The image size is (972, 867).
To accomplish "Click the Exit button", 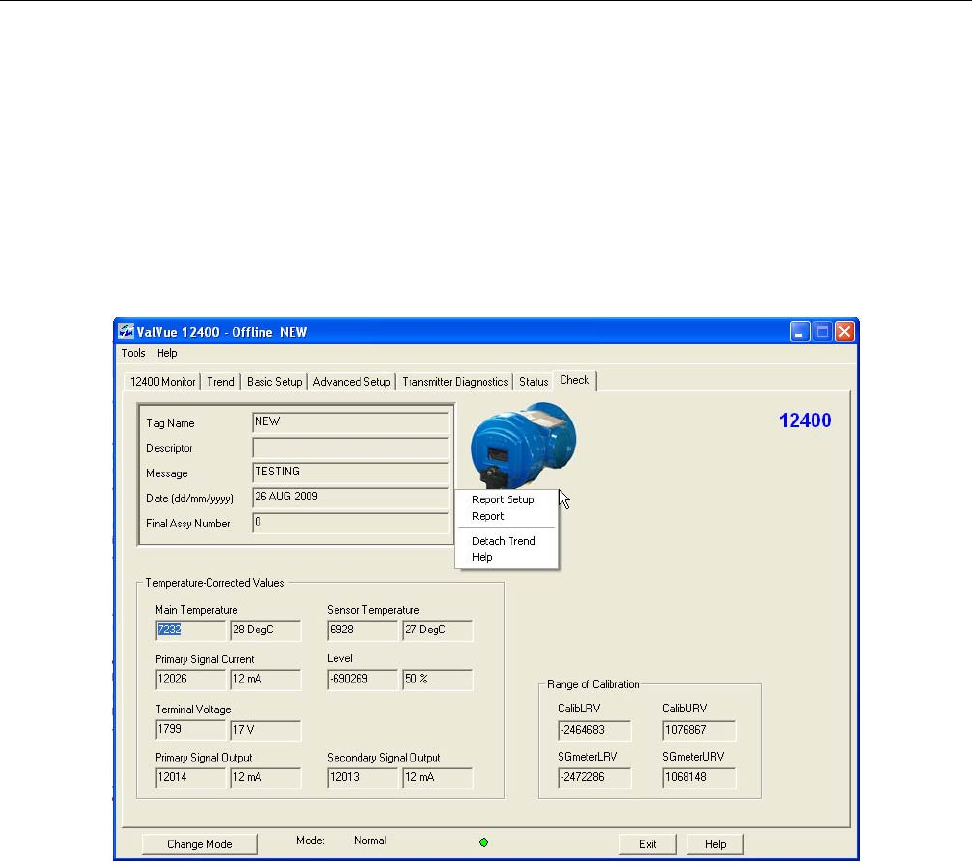I will click(648, 844).
